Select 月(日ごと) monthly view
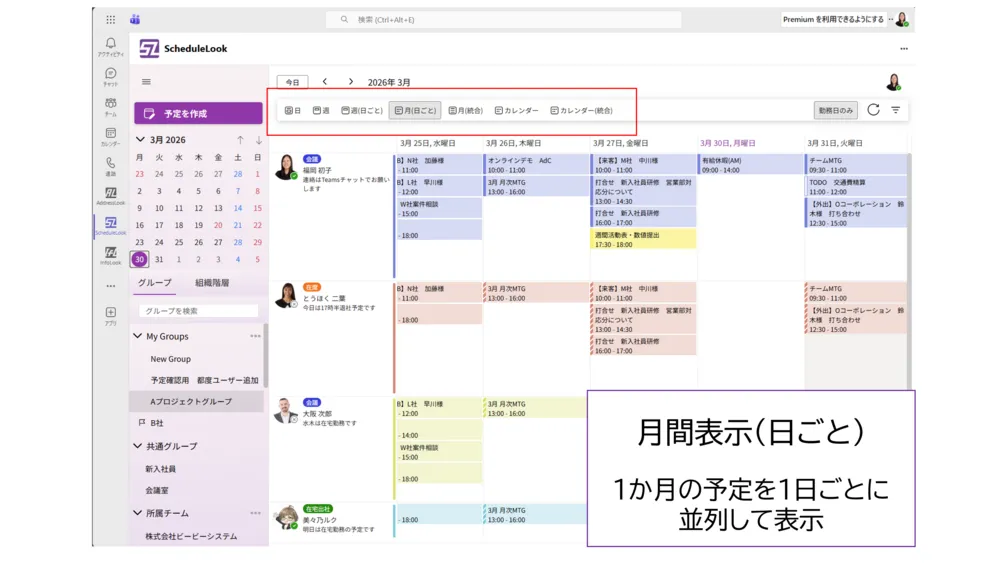This screenshot has width=1000, height=563. 415,110
